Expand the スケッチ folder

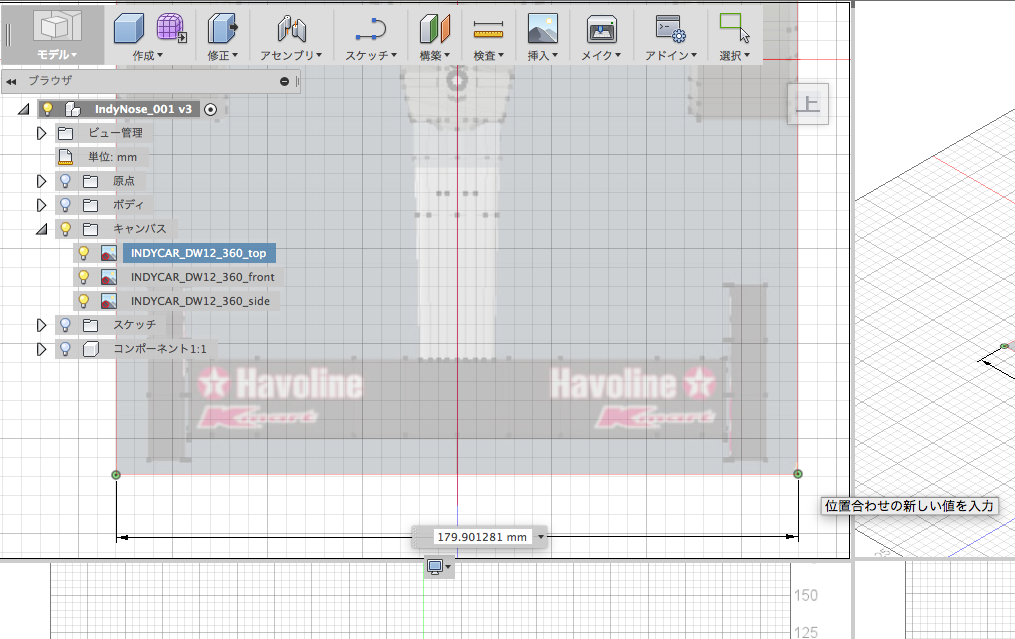41,325
